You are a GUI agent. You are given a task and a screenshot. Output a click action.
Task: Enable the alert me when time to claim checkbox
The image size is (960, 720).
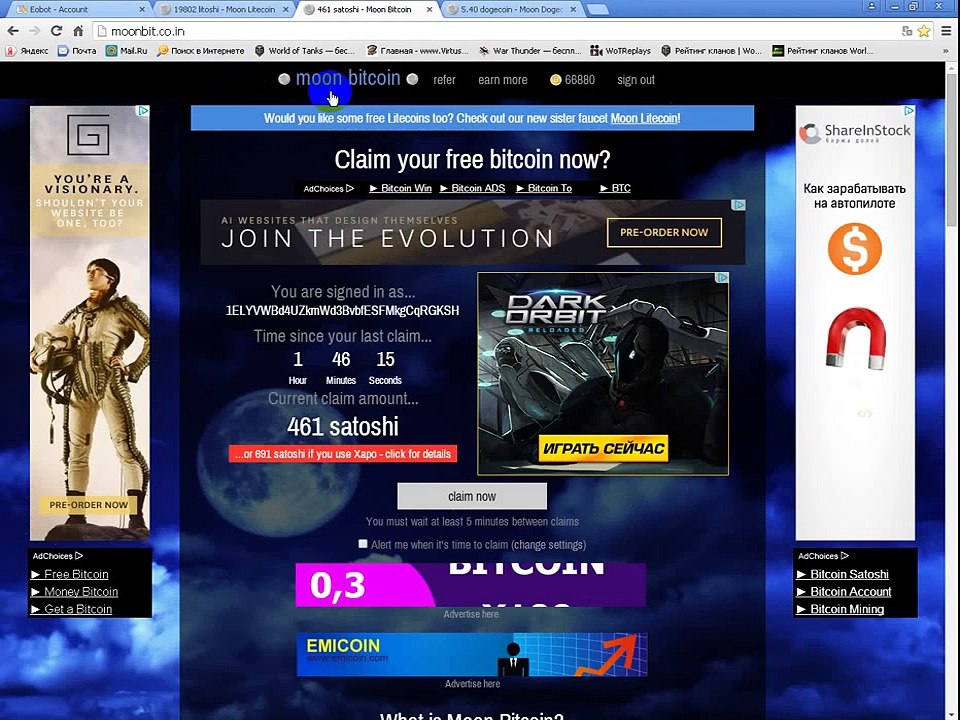(x=363, y=544)
